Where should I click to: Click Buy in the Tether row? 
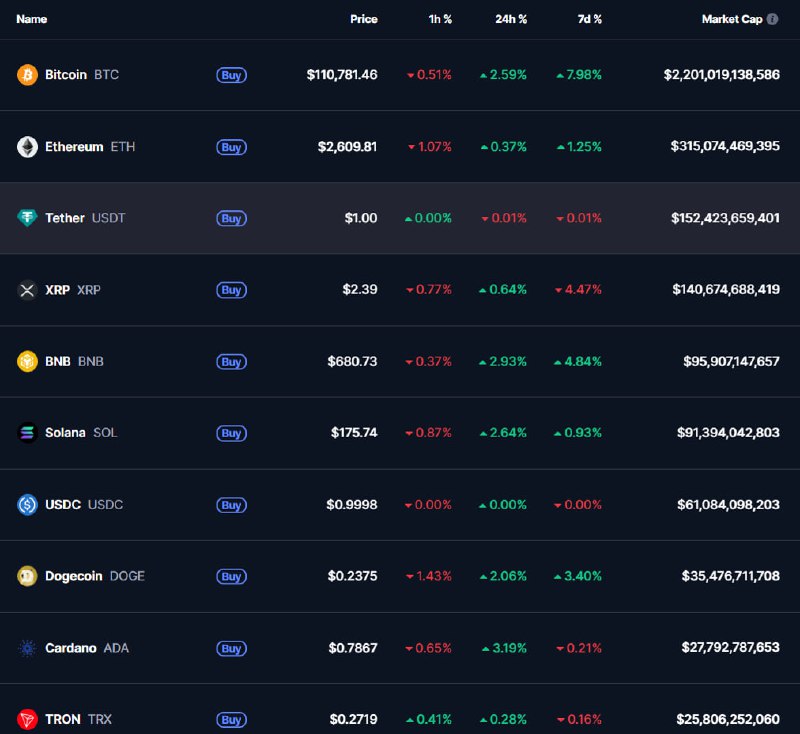point(231,218)
